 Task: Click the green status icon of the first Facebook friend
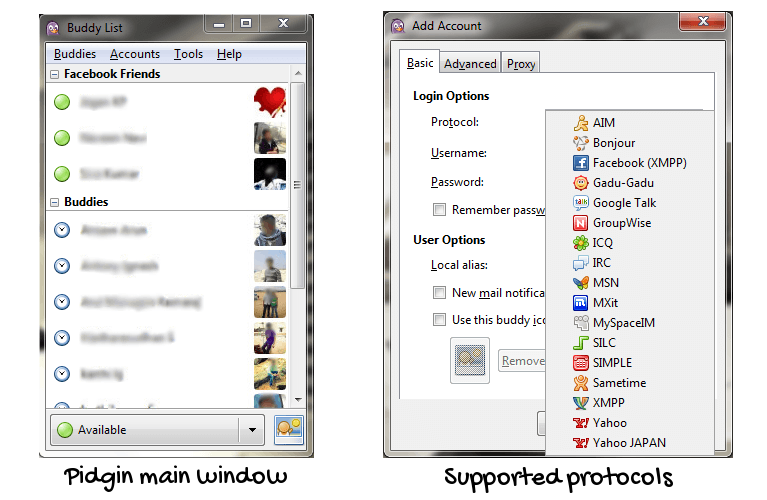[x=62, y=102]
